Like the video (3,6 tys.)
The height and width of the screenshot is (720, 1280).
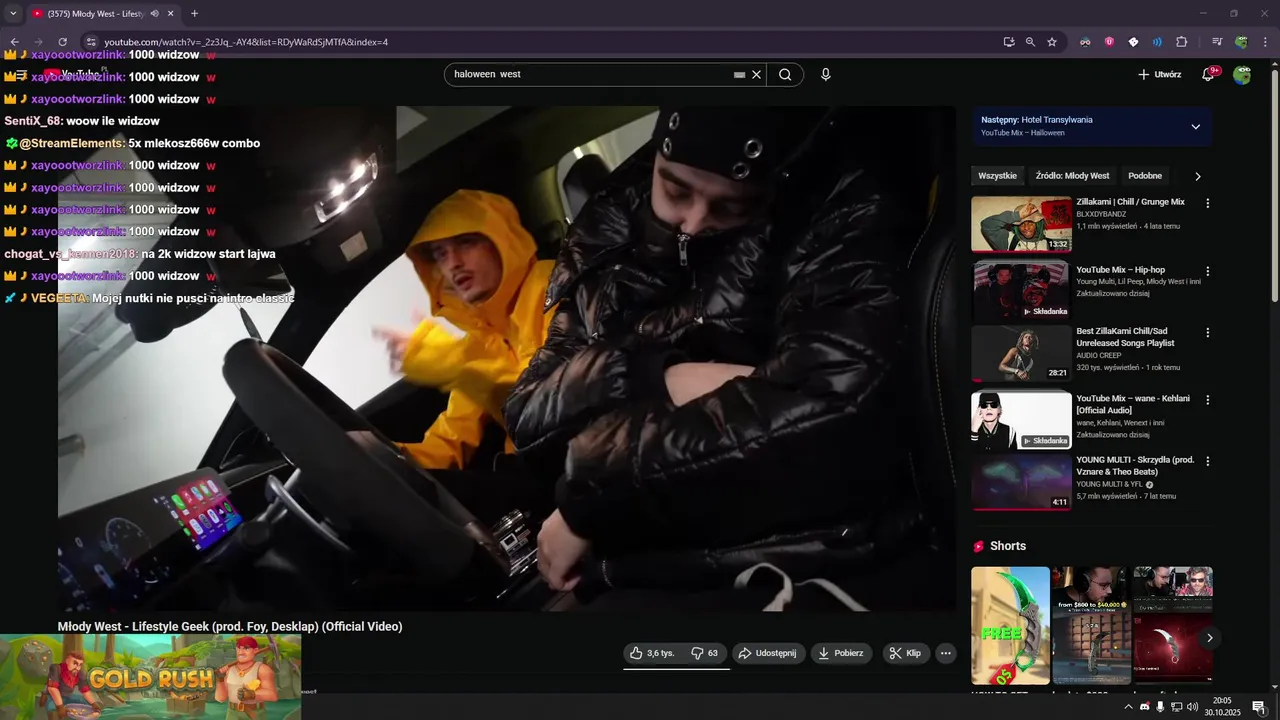[x=651, y=653]
